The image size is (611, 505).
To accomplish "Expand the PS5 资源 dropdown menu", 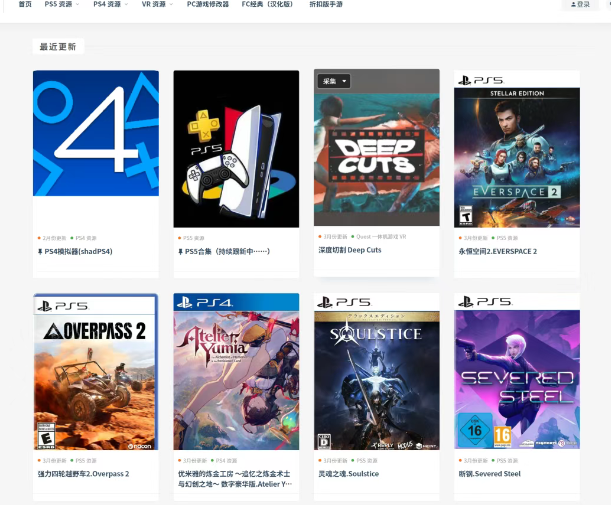I will tap(62, 4).
